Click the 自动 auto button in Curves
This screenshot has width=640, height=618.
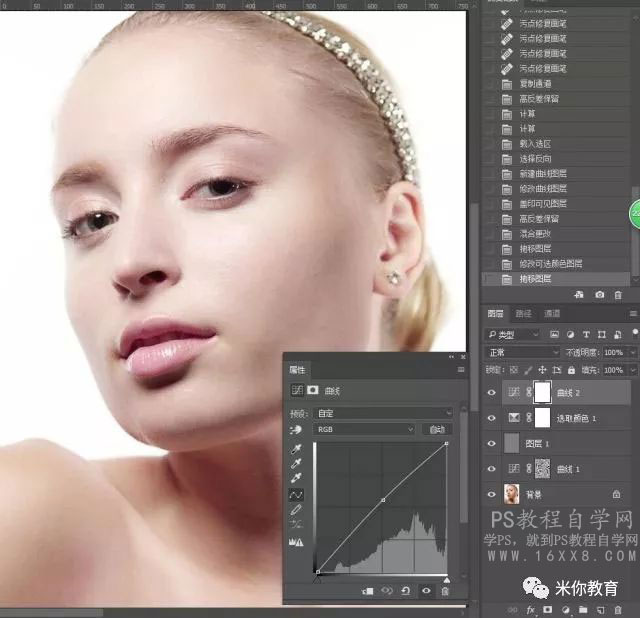(x=437, y=429)
